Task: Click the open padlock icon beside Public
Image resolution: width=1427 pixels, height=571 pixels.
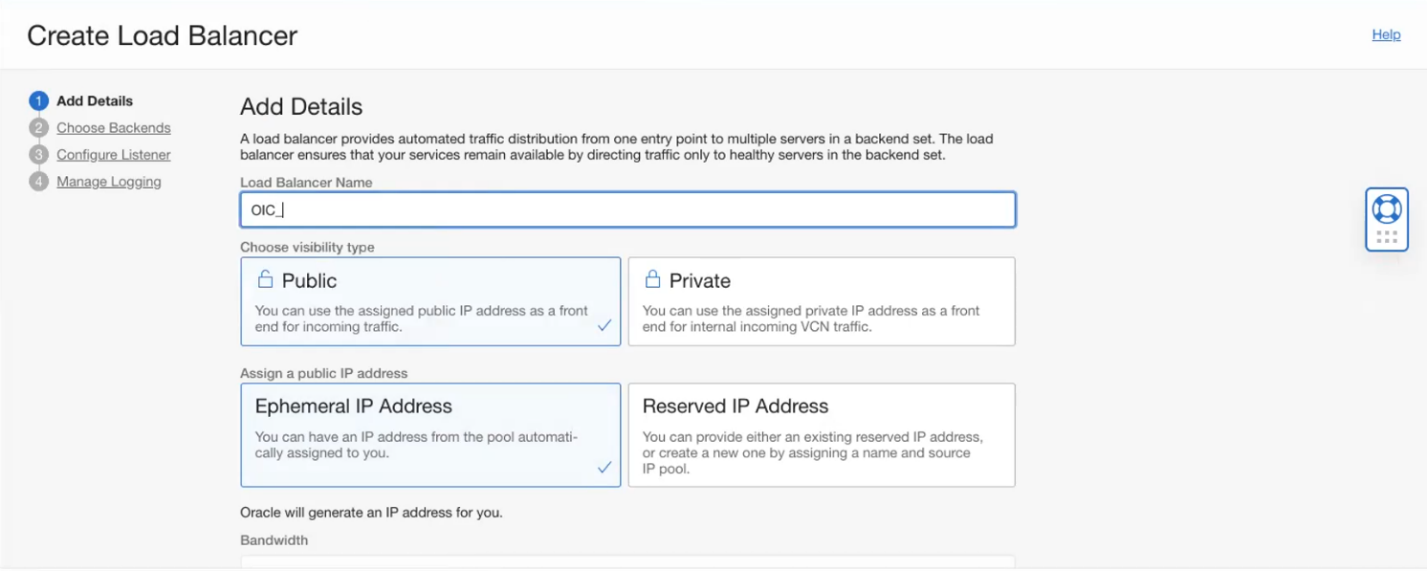Action: coord(265,279)
